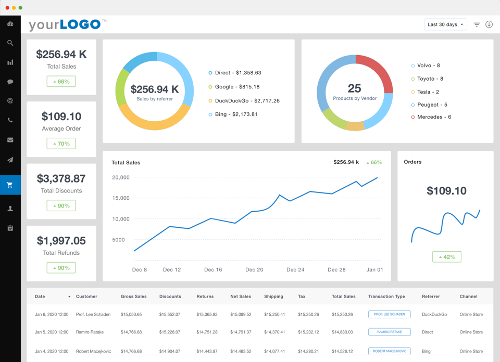Click the Customer column header
Screen dimensions: 500x362
[x=86, y=296]
